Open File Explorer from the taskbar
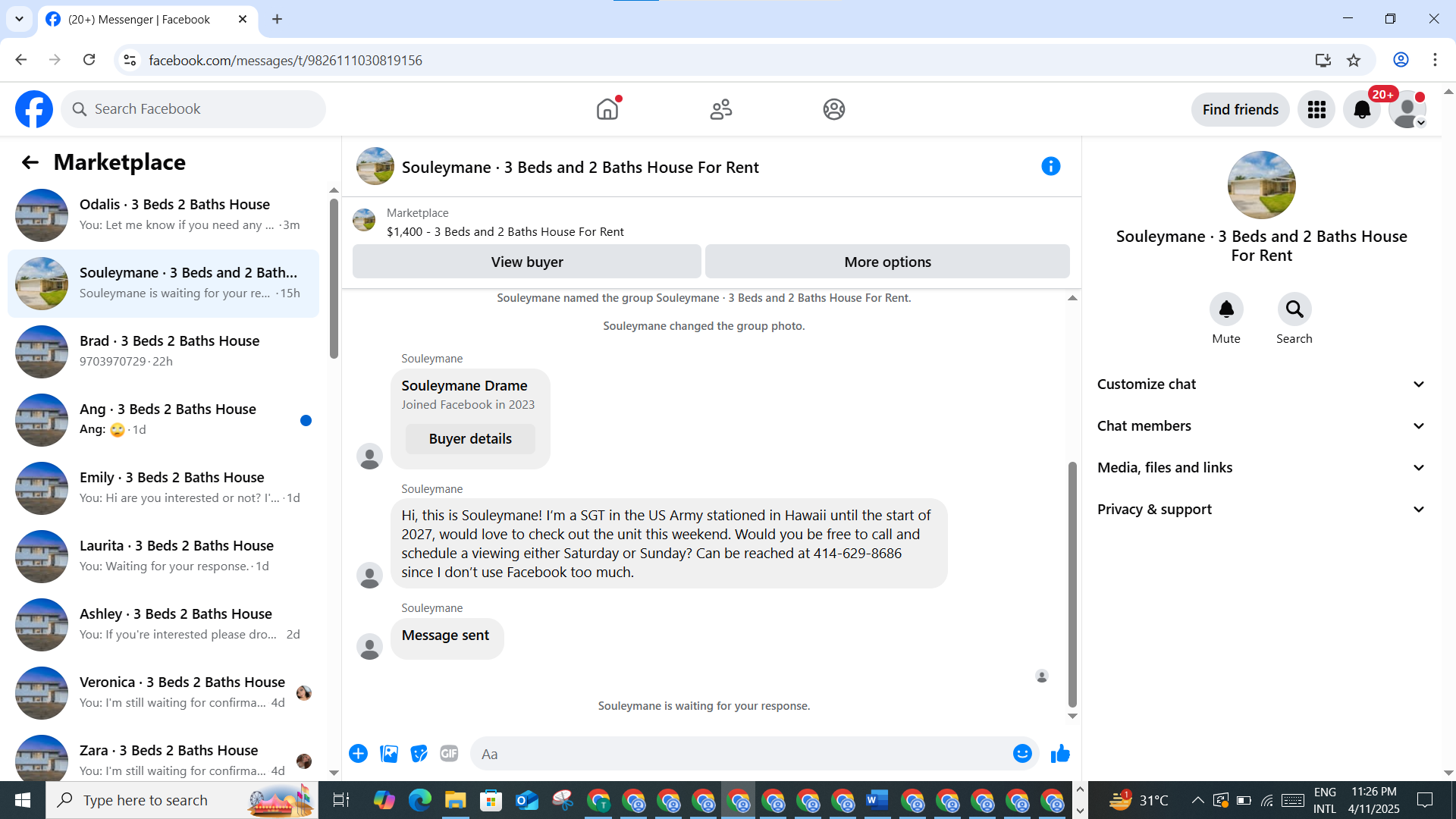Viewport: 1456px width, 819px height. (x=455, y=800)
